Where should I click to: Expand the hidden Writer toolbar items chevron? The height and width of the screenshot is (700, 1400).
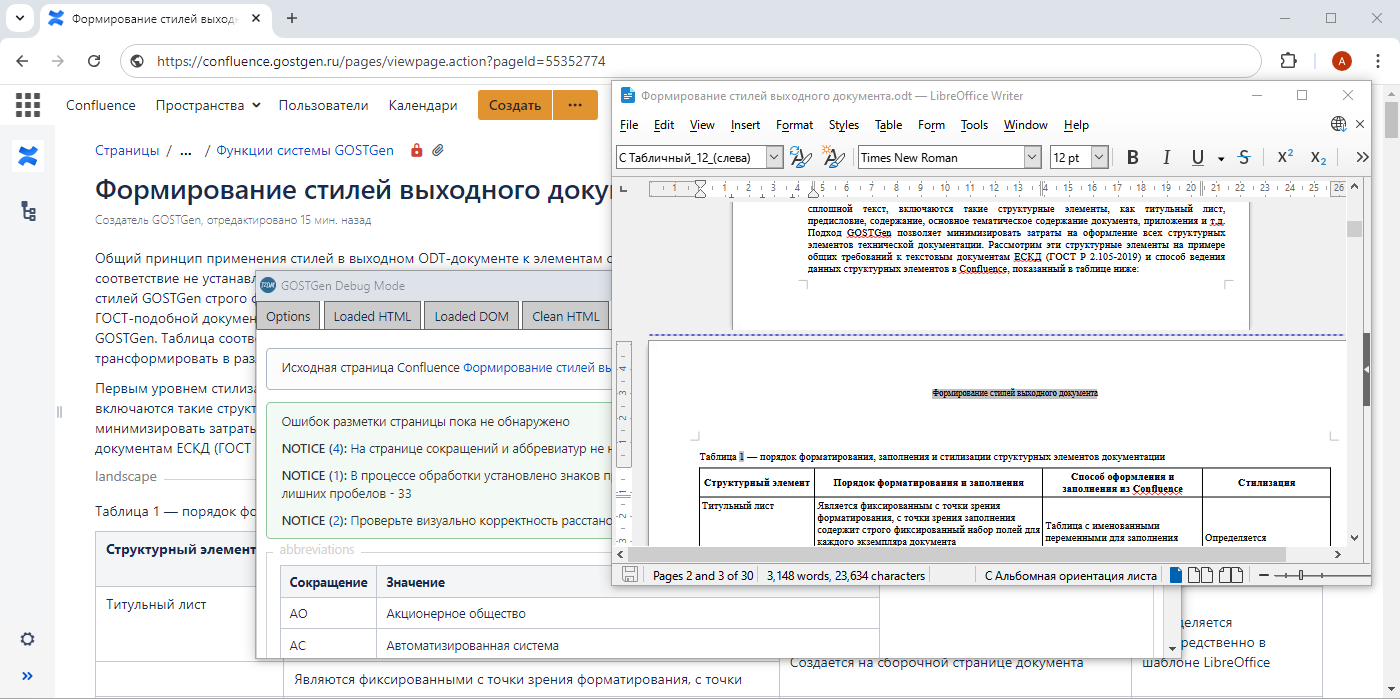click(x=1361, y=157)
